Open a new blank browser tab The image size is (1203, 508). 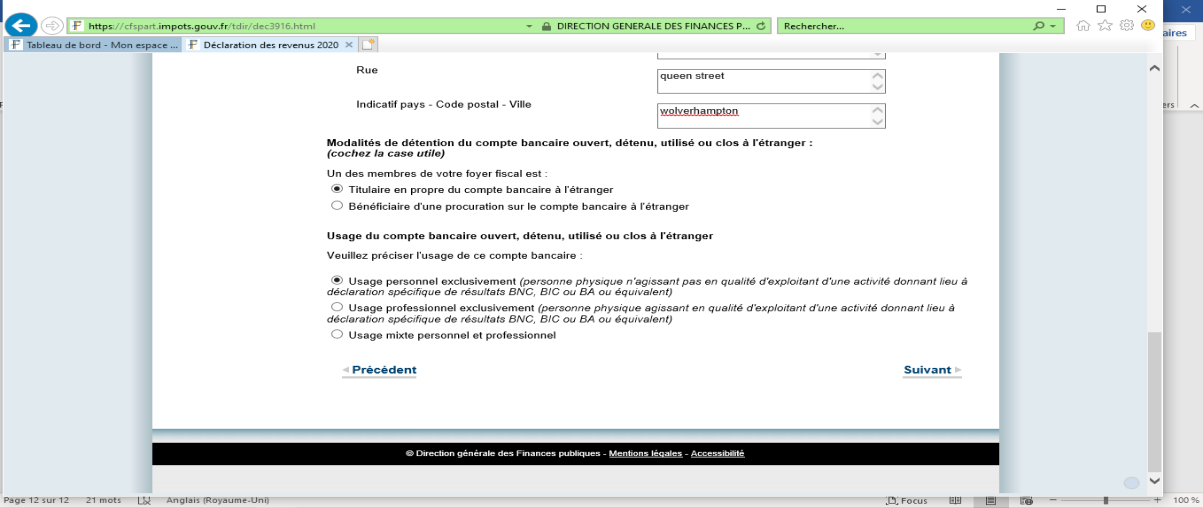(368, 45)
